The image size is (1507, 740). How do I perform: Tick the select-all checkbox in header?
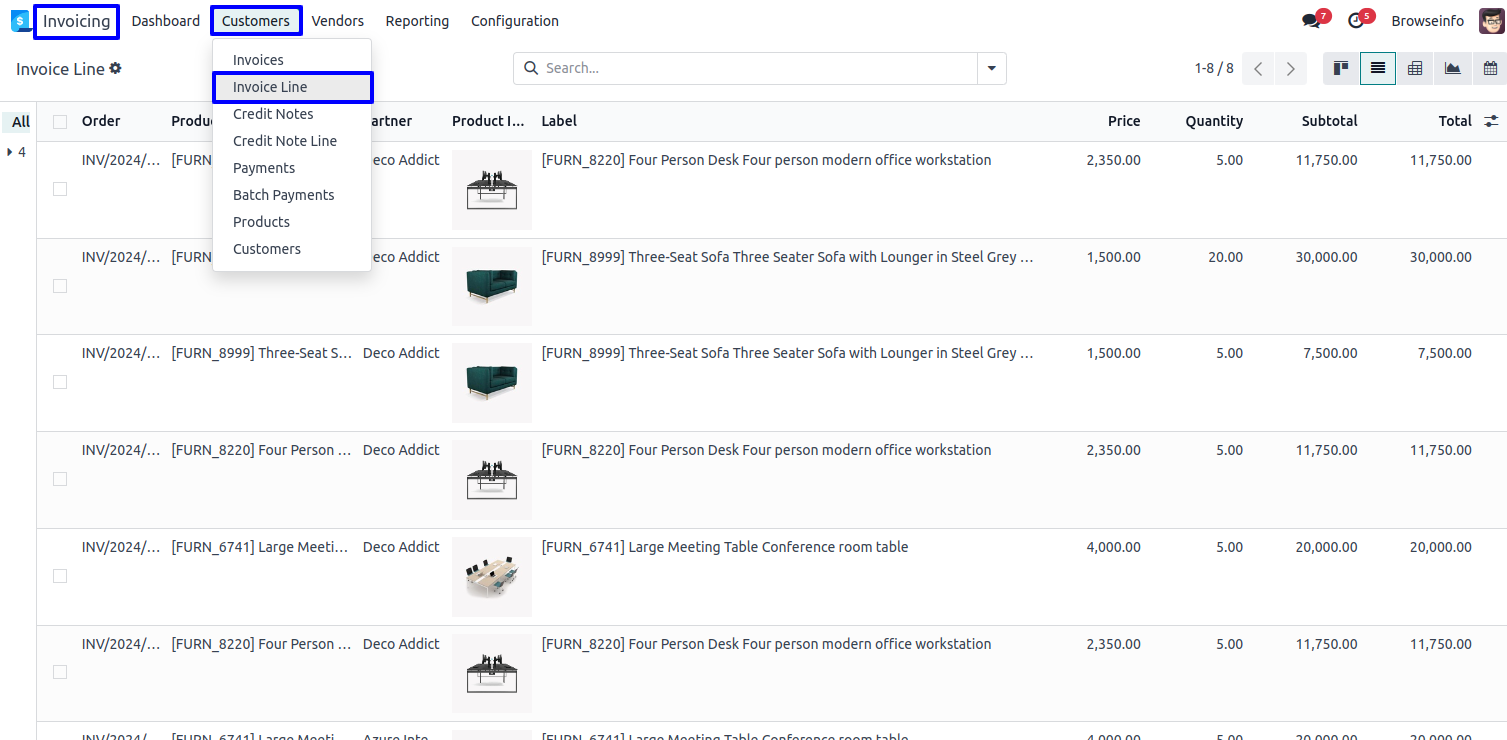[x=60, y=121]
